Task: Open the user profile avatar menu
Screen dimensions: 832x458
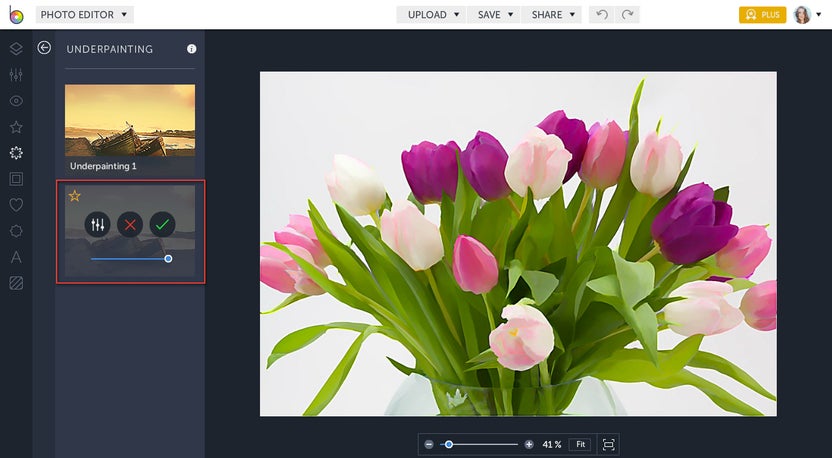Action: tap(807, 15)
